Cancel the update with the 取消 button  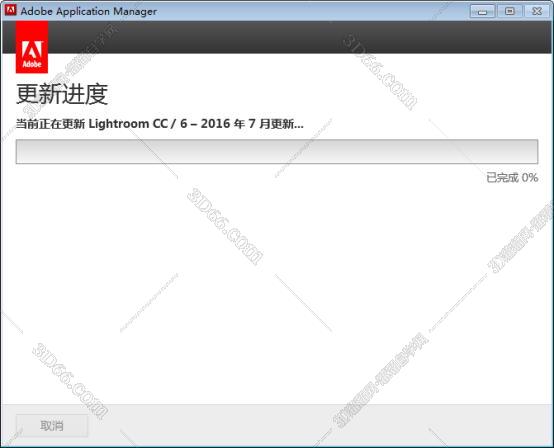(52, 426)
